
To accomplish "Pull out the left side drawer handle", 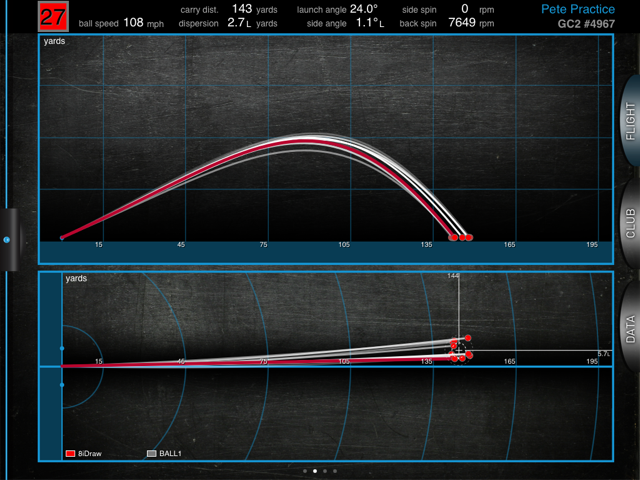I will point(7,240).
